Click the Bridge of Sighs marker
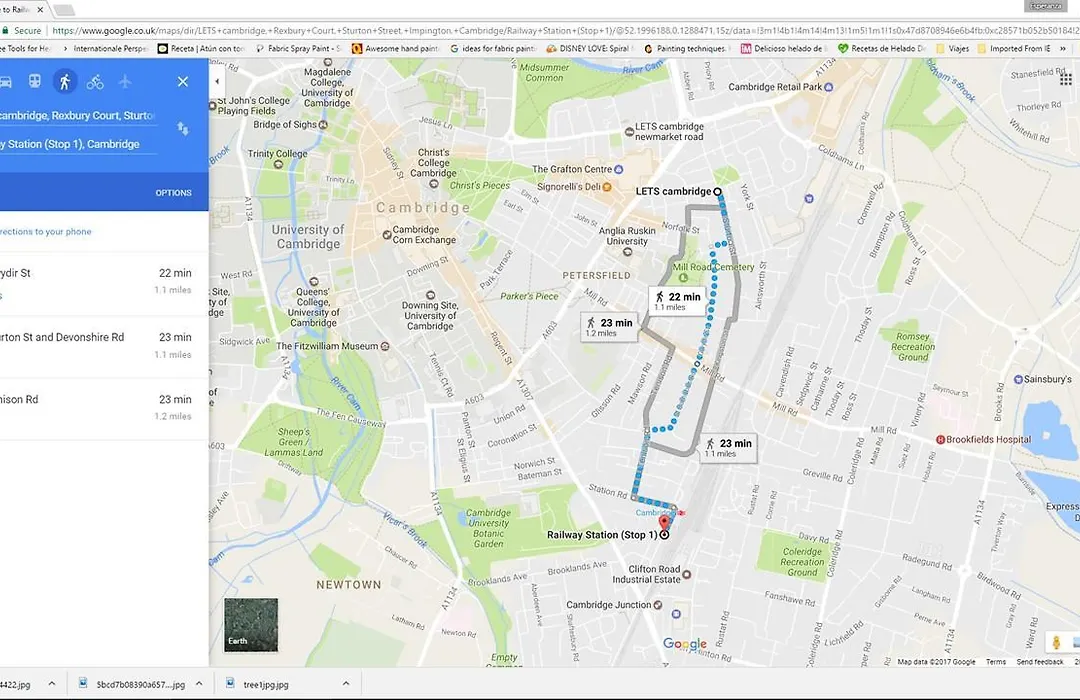This screenshot has width=1080, height=700. pyautogui.click(x=323, y=125)
